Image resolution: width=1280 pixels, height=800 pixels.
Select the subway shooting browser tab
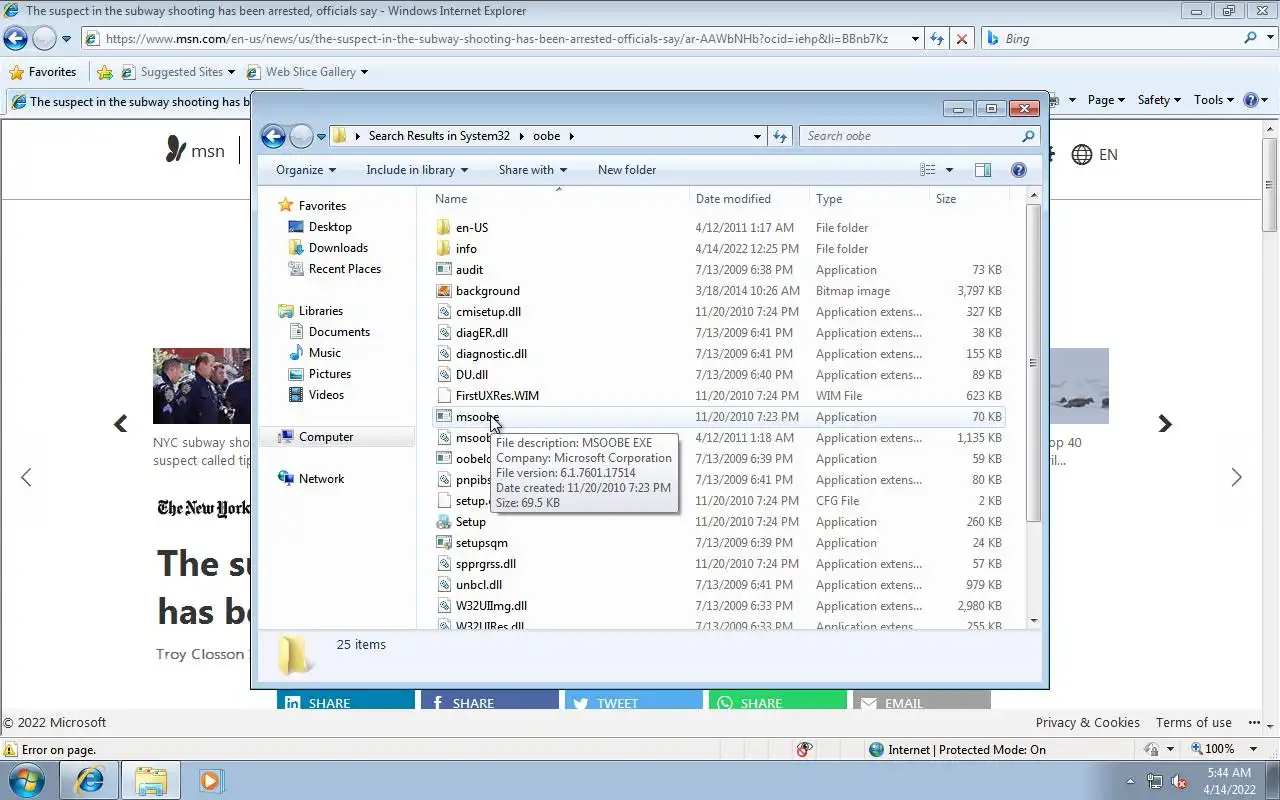pyautogui.click(x=130, y=102)
